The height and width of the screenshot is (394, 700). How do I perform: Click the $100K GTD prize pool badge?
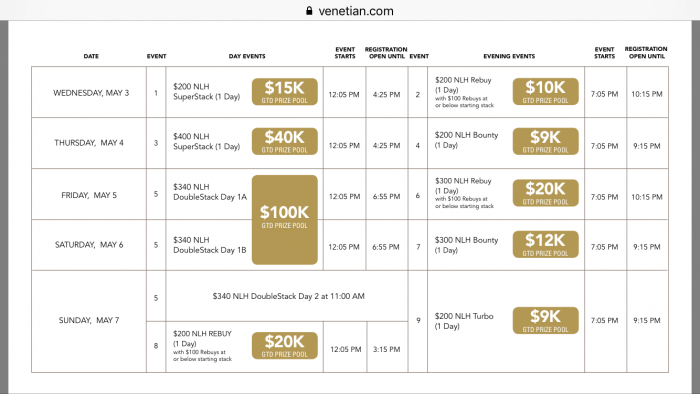(285, 220)
